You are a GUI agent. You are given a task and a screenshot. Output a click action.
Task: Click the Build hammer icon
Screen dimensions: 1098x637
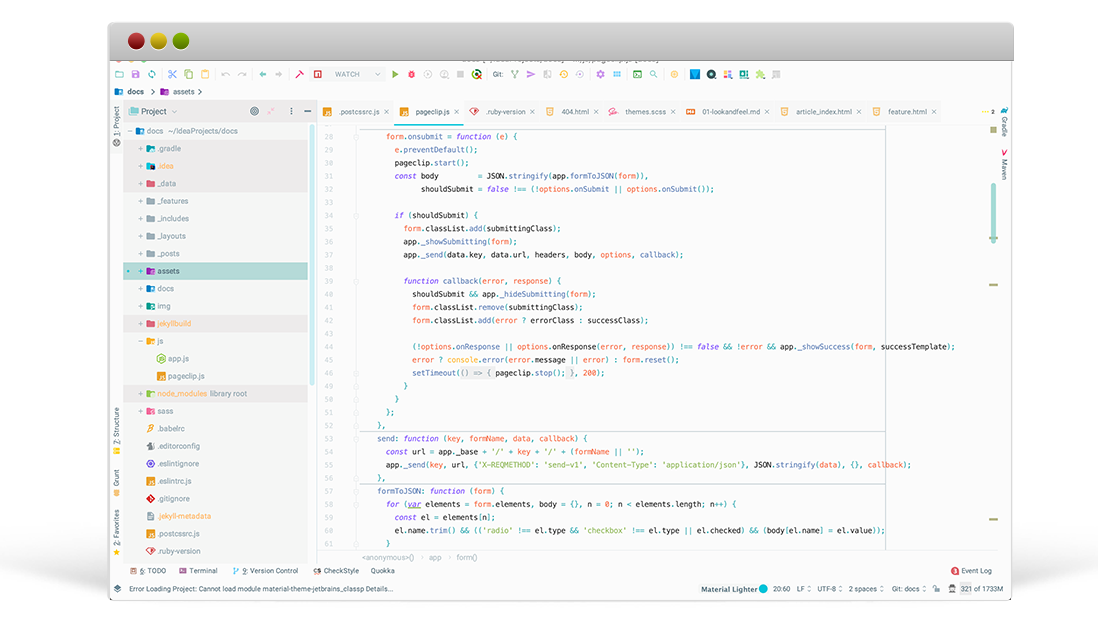299,74
